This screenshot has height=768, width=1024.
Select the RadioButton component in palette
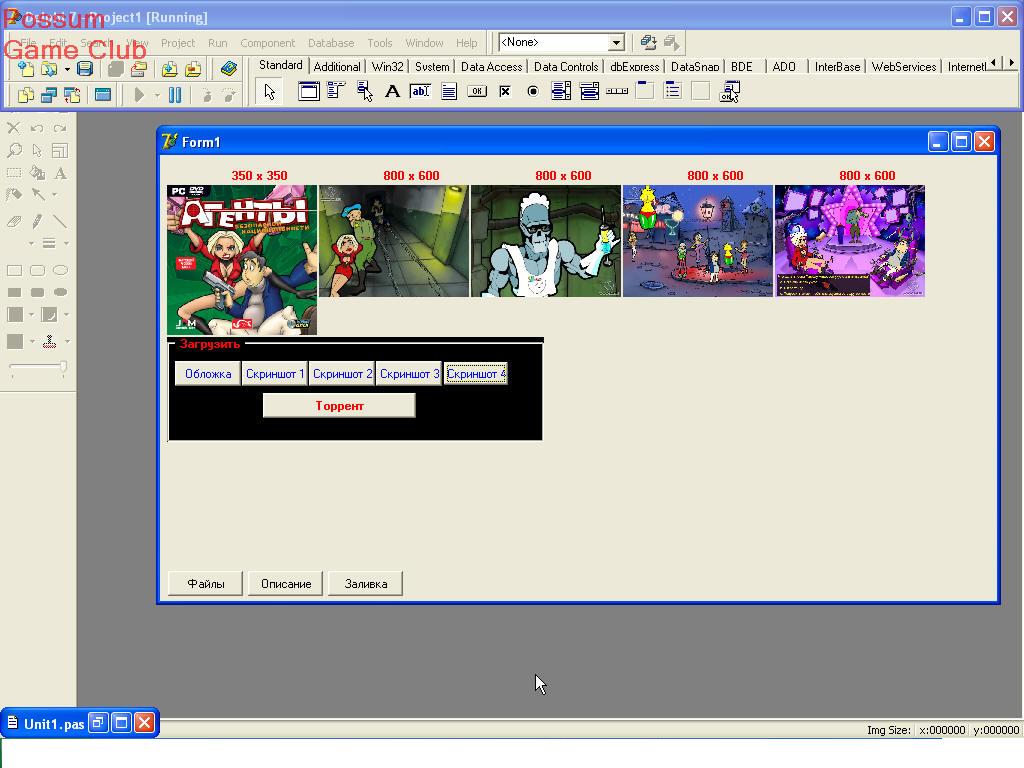pos(533,91)
